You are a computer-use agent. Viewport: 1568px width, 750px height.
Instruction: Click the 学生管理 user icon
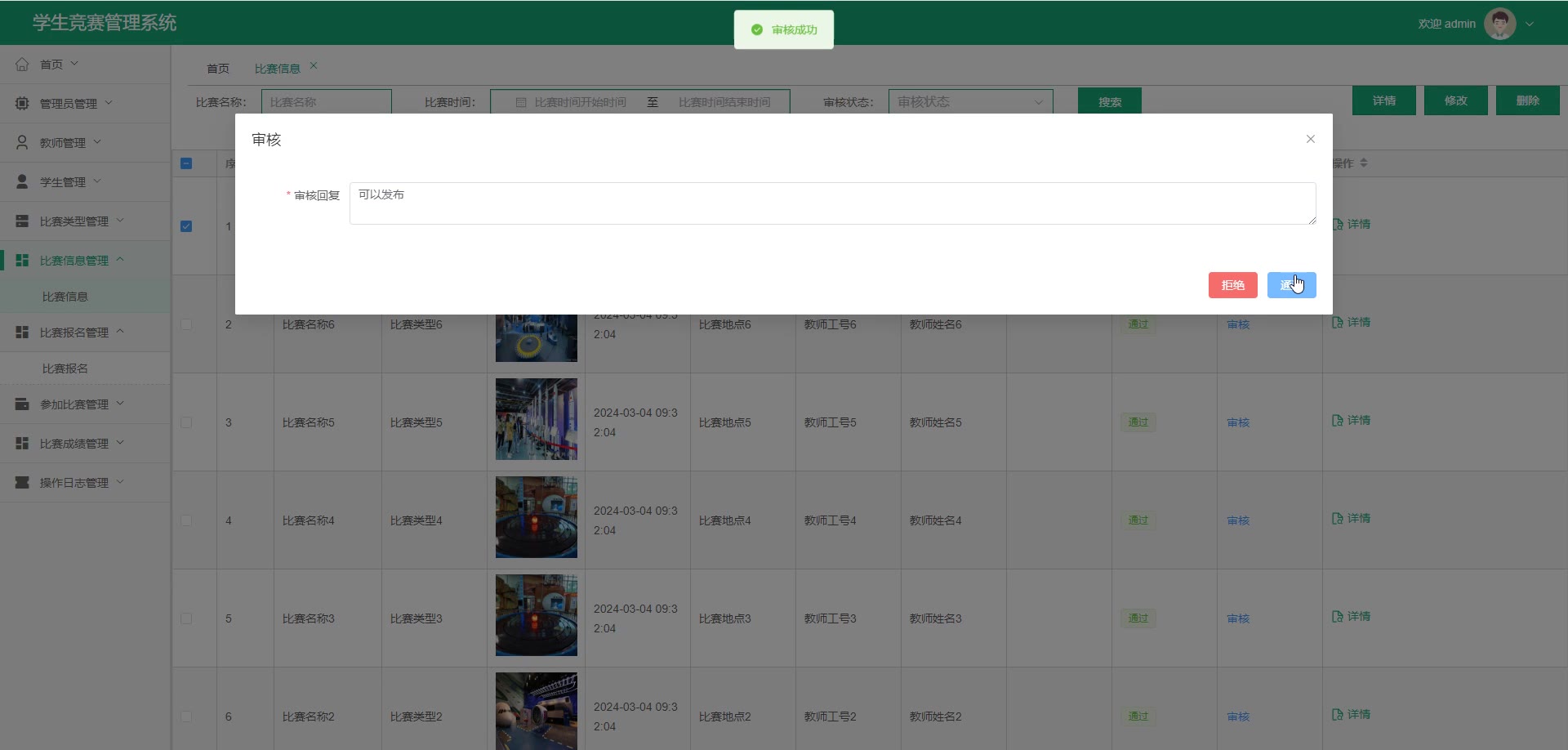[22, 181]
